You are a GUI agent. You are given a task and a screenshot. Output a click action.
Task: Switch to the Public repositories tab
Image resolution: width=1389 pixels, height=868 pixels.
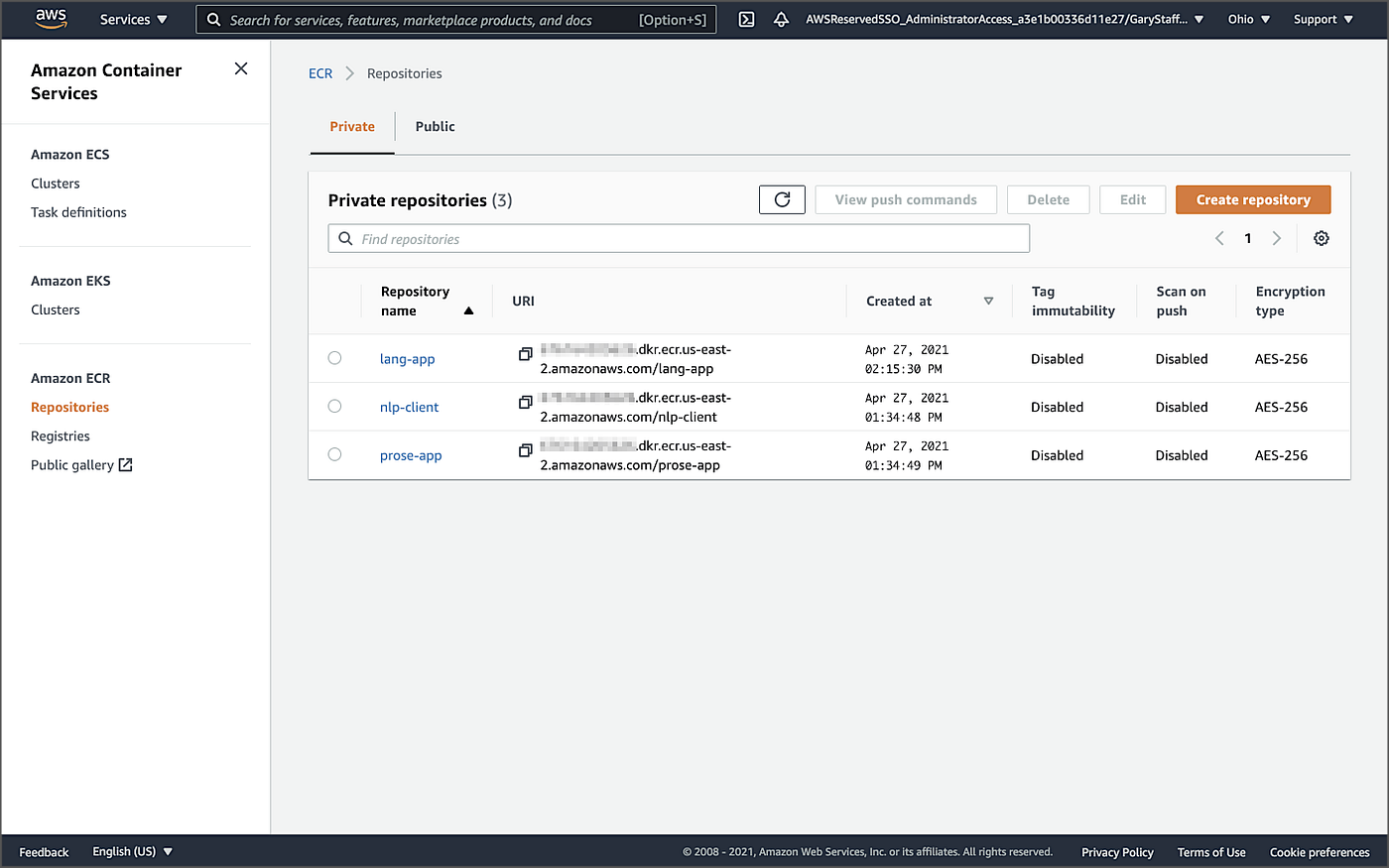[435, 126]
